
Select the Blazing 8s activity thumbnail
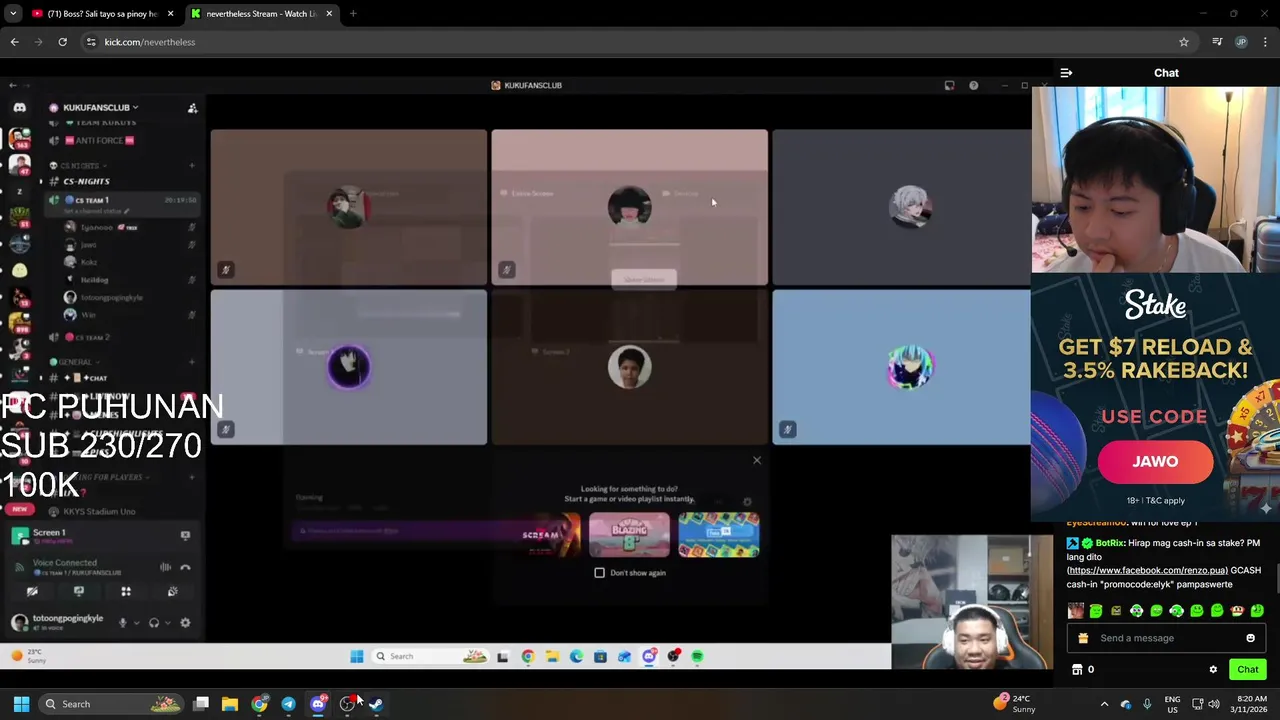629,535
